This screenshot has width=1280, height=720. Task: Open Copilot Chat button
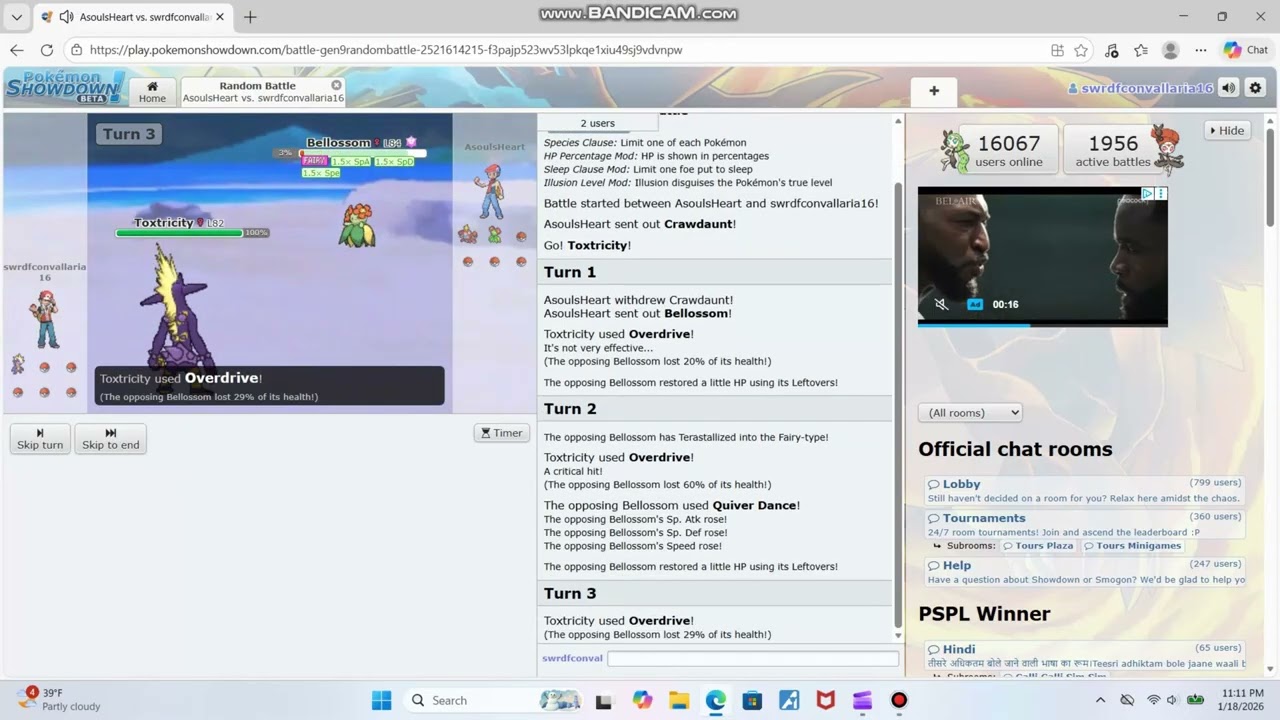point(1246,50)
